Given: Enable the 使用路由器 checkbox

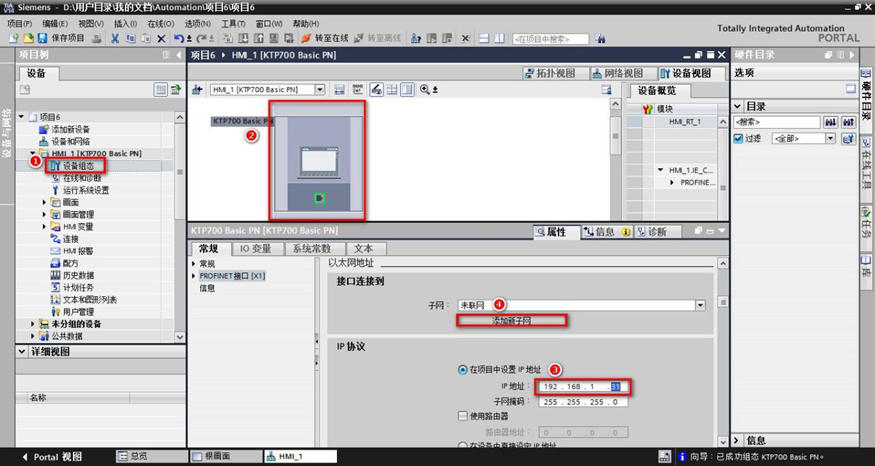Looking at the screenshot, I should click(x=462, y=416).
